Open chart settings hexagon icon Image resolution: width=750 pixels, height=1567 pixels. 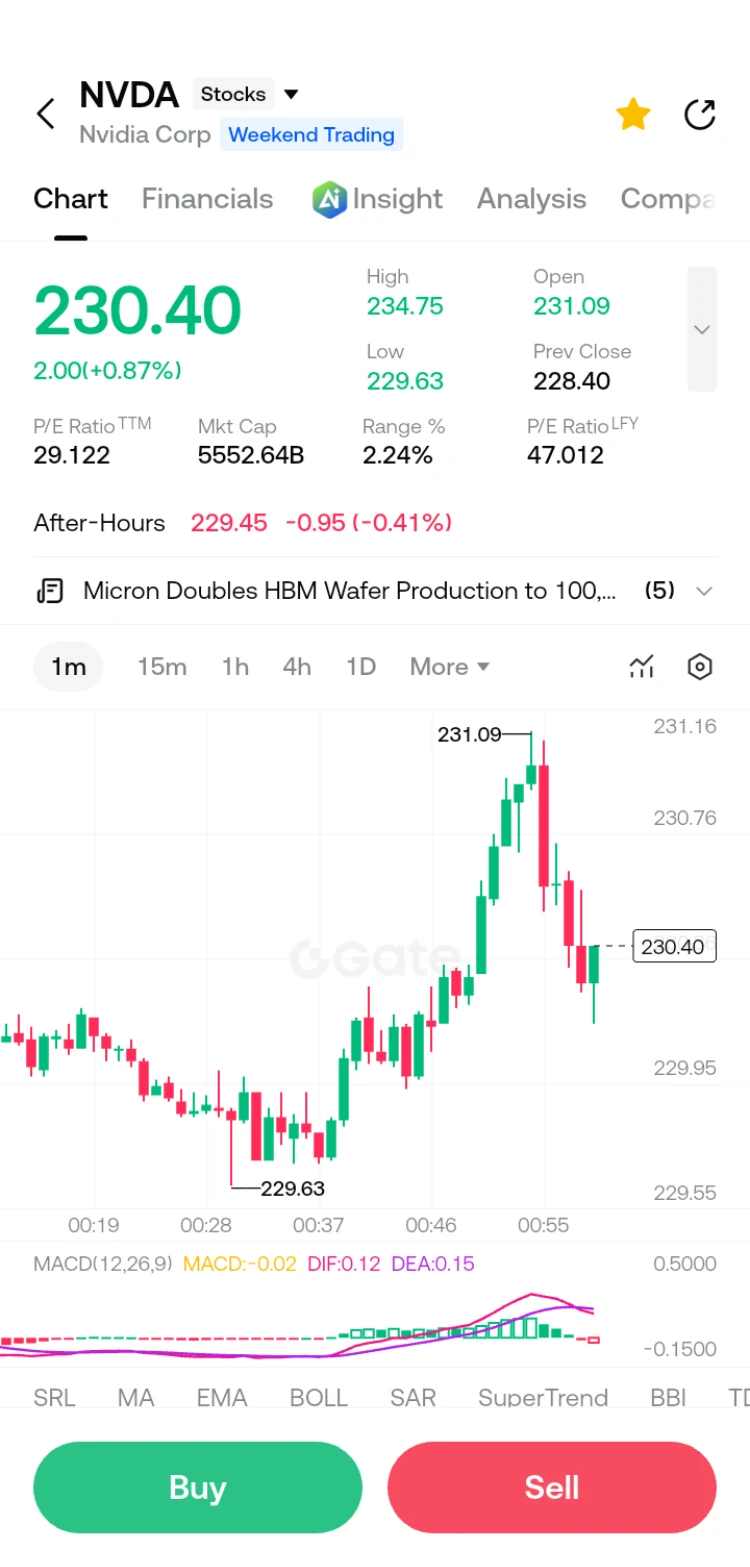[700, 667]
